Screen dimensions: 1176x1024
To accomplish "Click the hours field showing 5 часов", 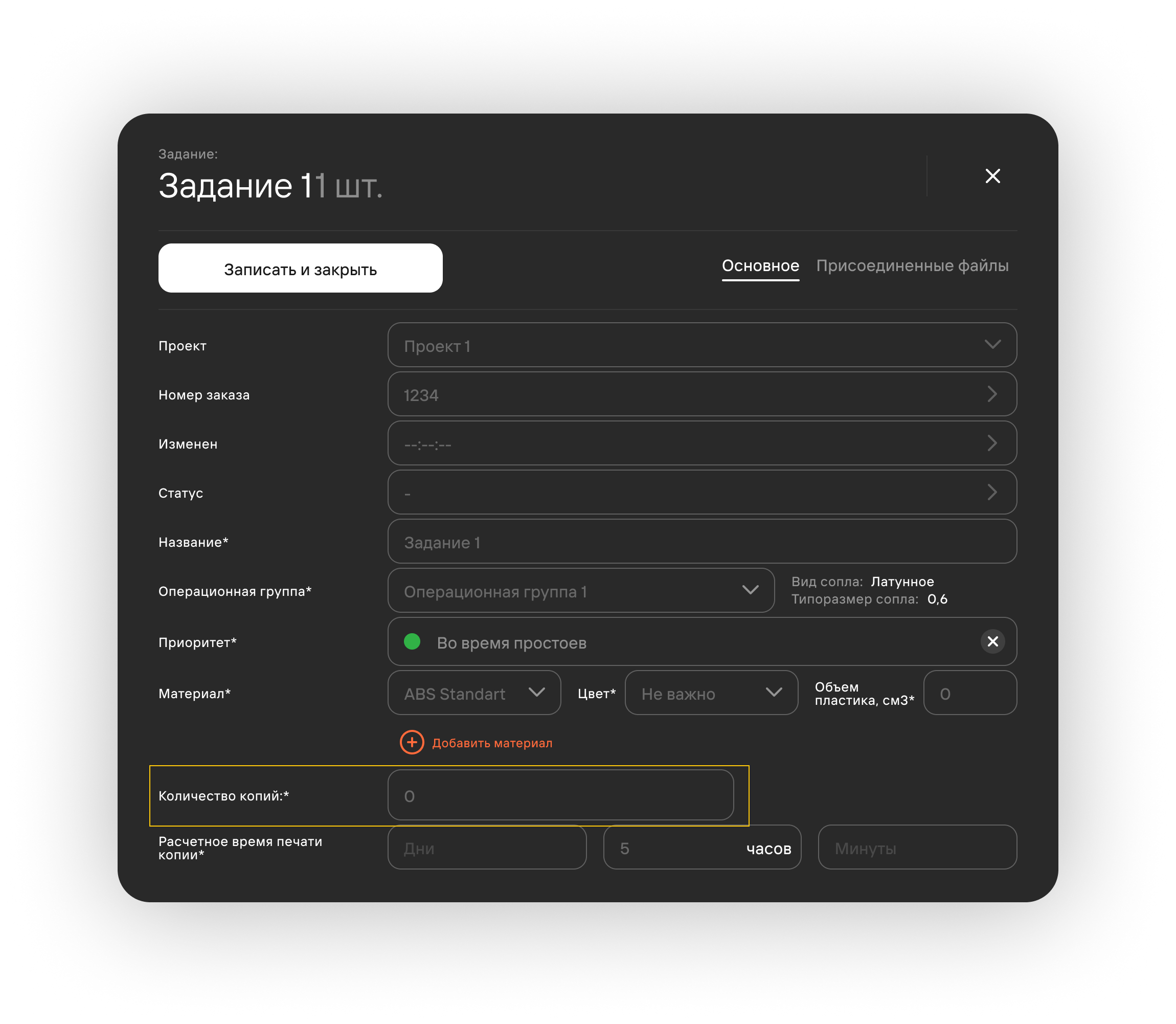I will pos(702,848).
